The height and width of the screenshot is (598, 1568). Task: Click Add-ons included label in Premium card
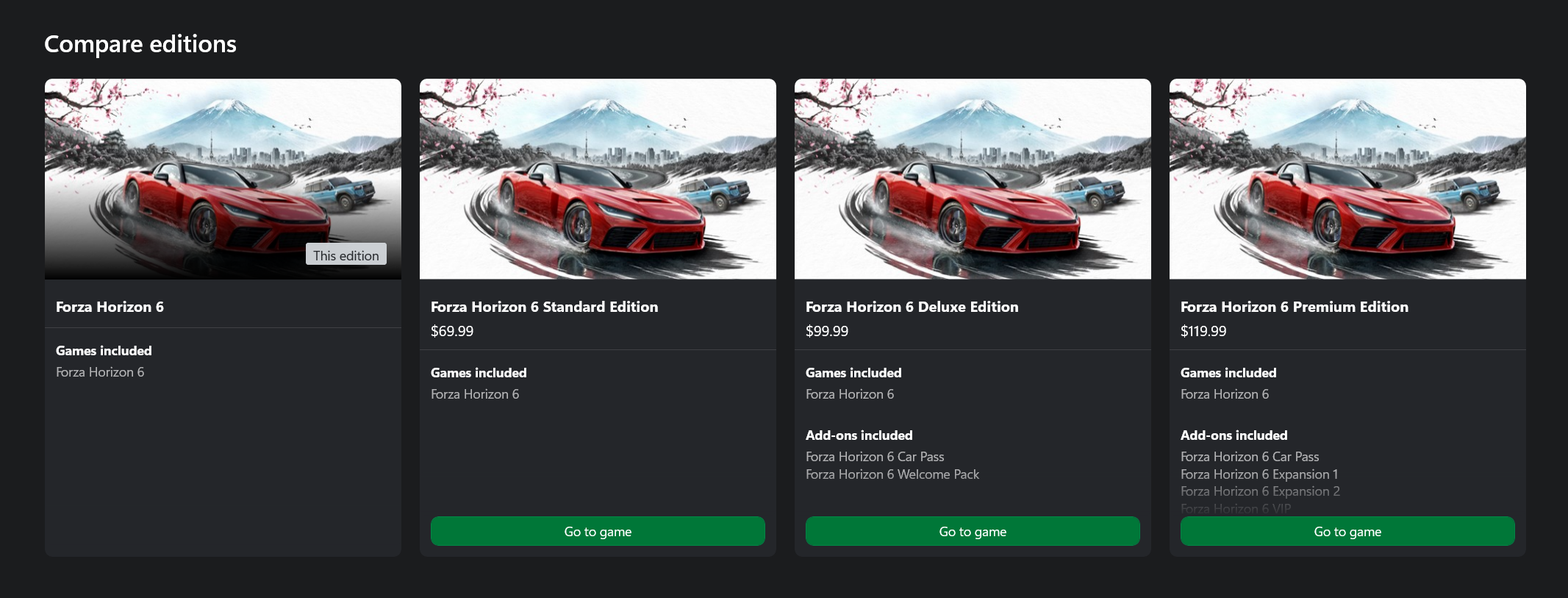coord(1234,435)
